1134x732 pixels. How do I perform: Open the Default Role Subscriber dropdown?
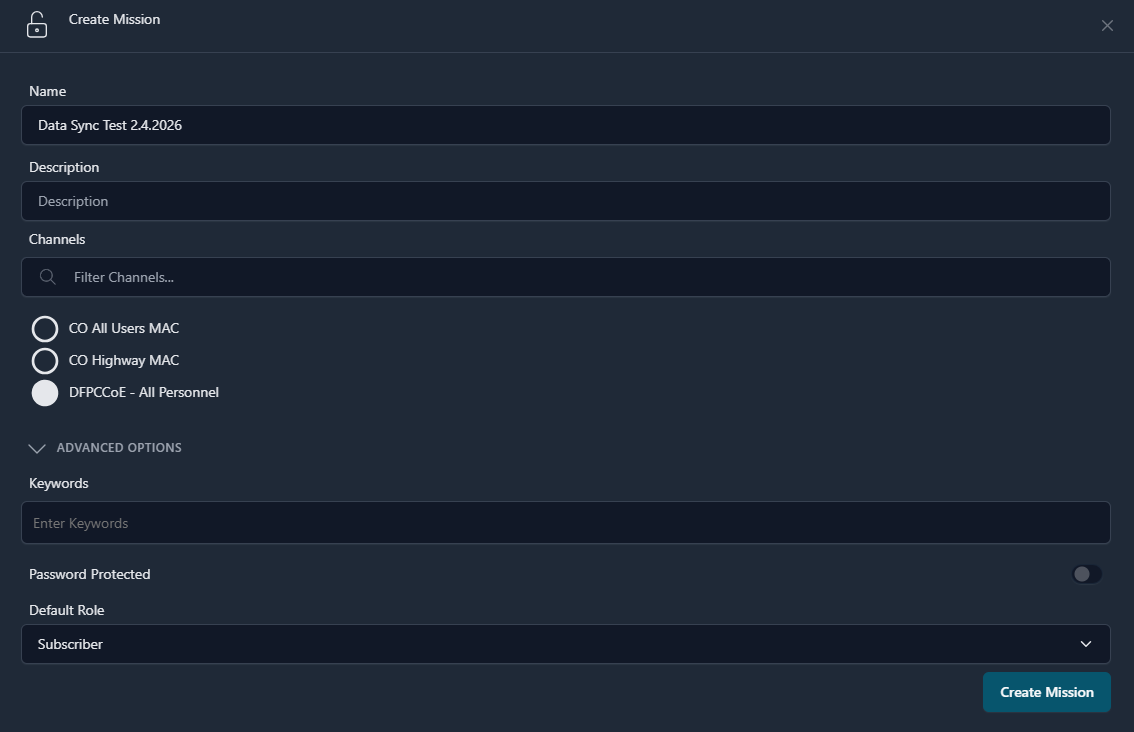click(565, 644)
